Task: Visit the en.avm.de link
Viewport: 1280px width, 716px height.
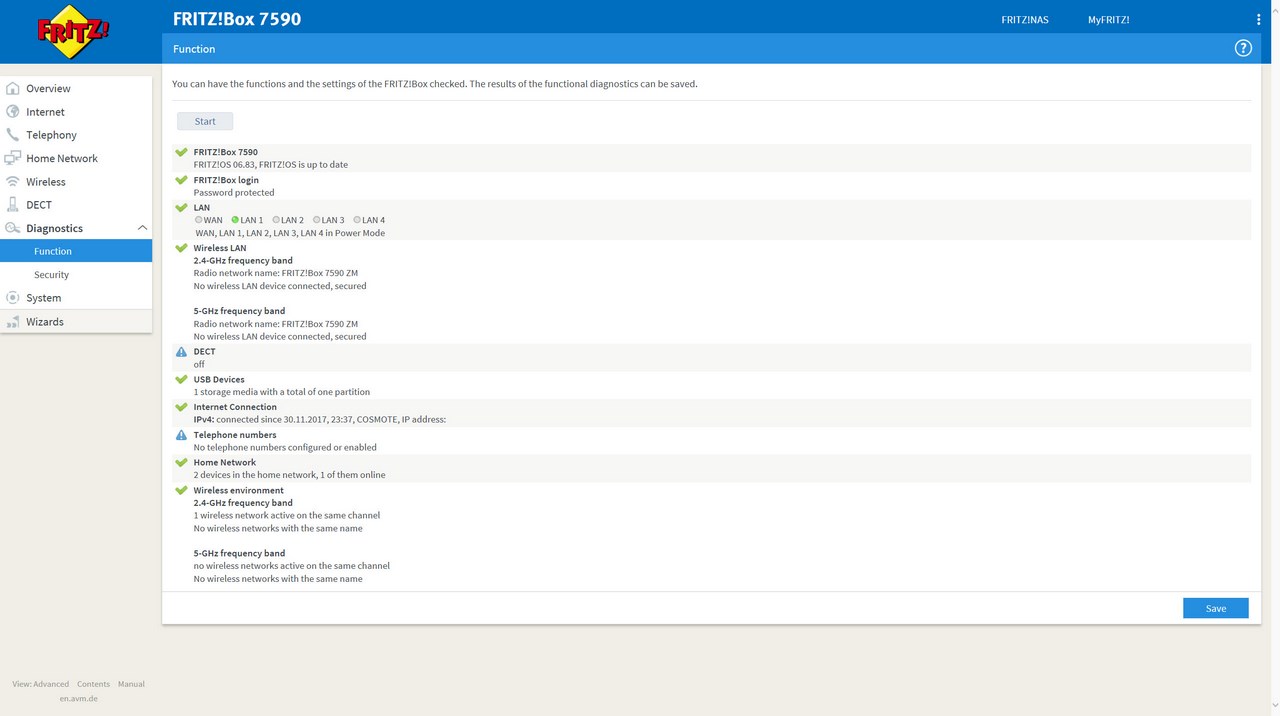Action: 79,698
